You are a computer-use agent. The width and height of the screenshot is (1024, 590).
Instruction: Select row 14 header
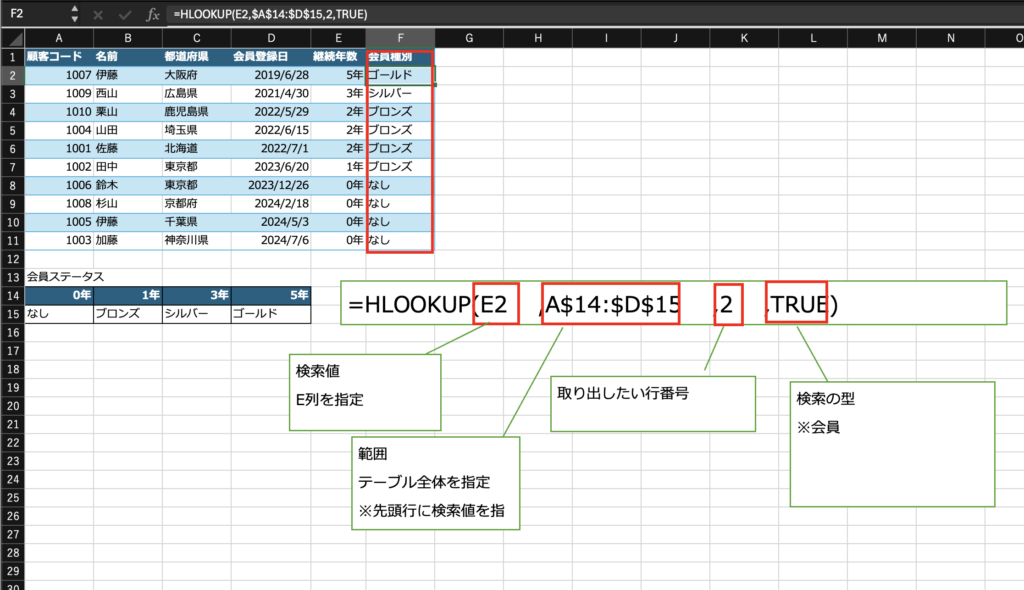pyautogui.click(x=12, y=295)
